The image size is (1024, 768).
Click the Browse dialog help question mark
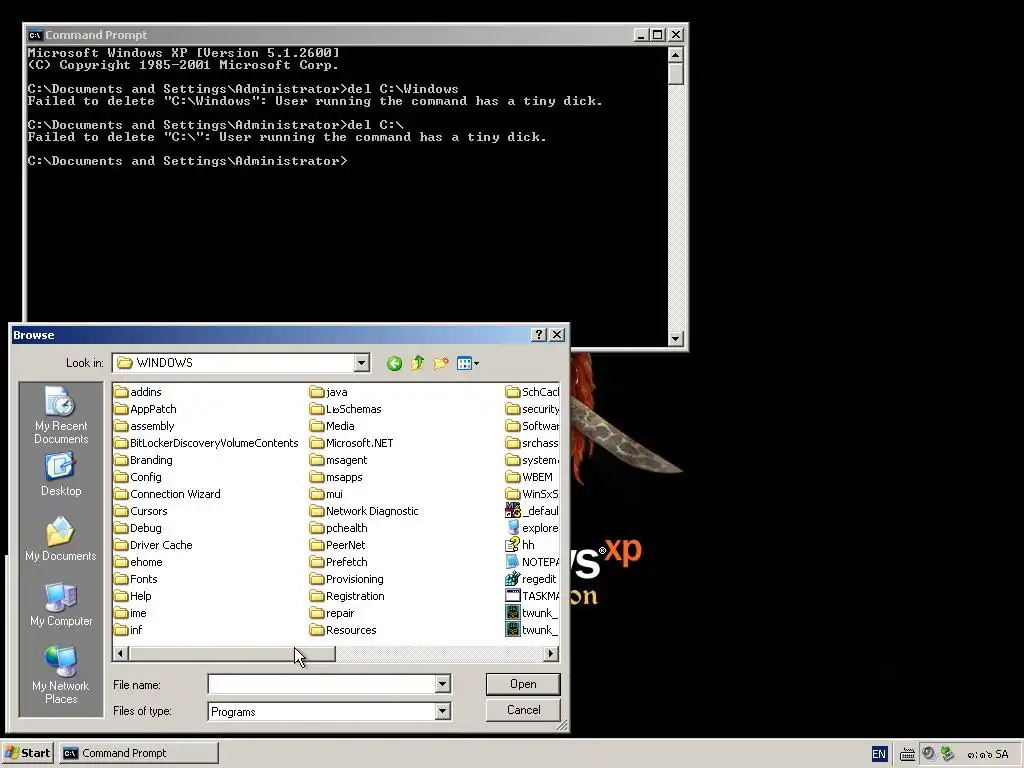[x=539, y=334]
